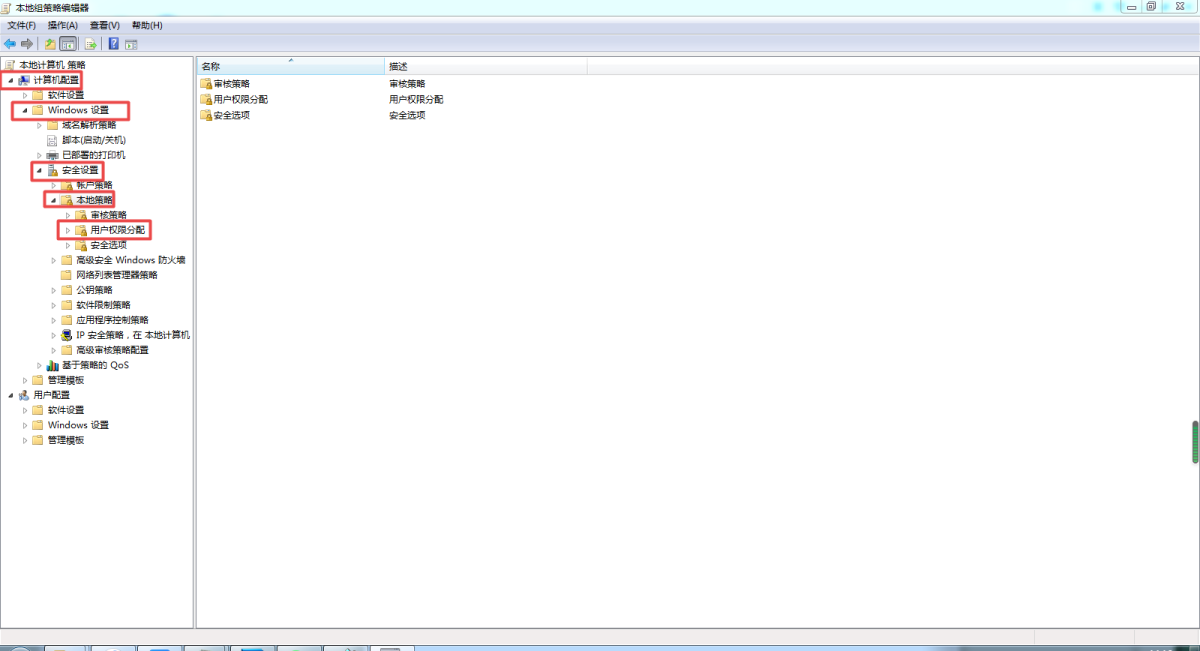Click 安全选项 folder icon in right pane
The width and height of the screenshot is (1200, 651).
click(x=206, y=115)
